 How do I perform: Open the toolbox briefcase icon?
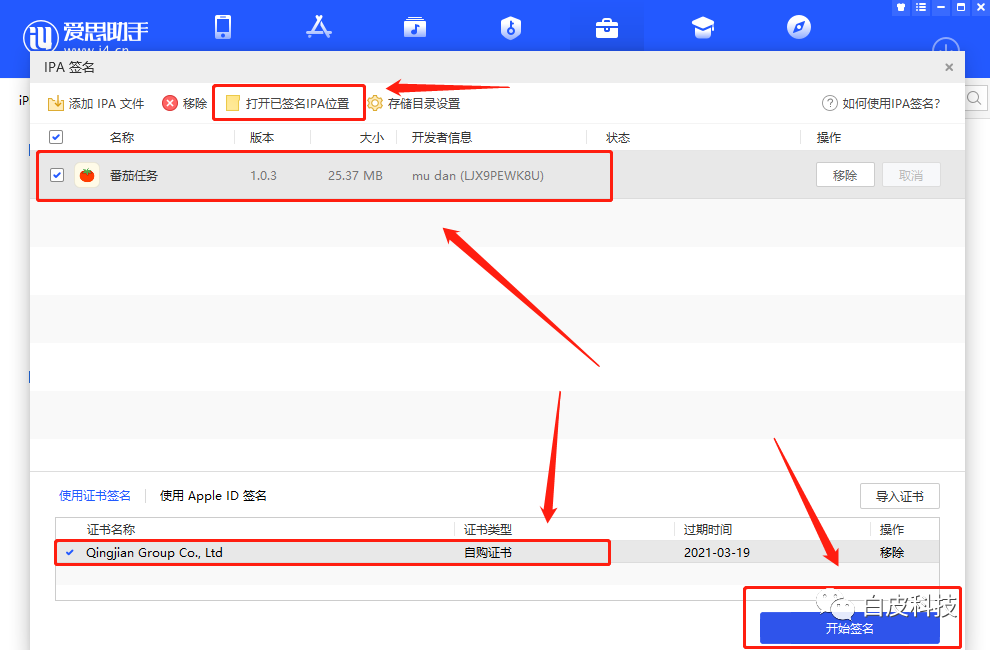point(607,28)
